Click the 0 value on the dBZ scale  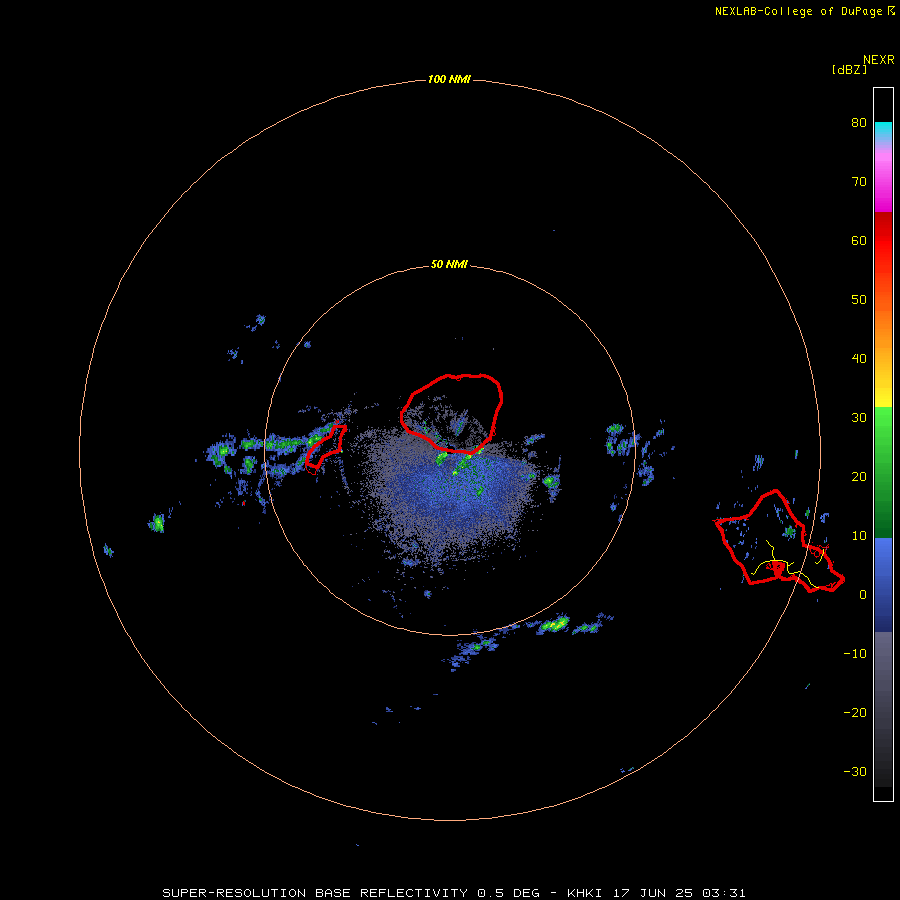click(863, 595)
